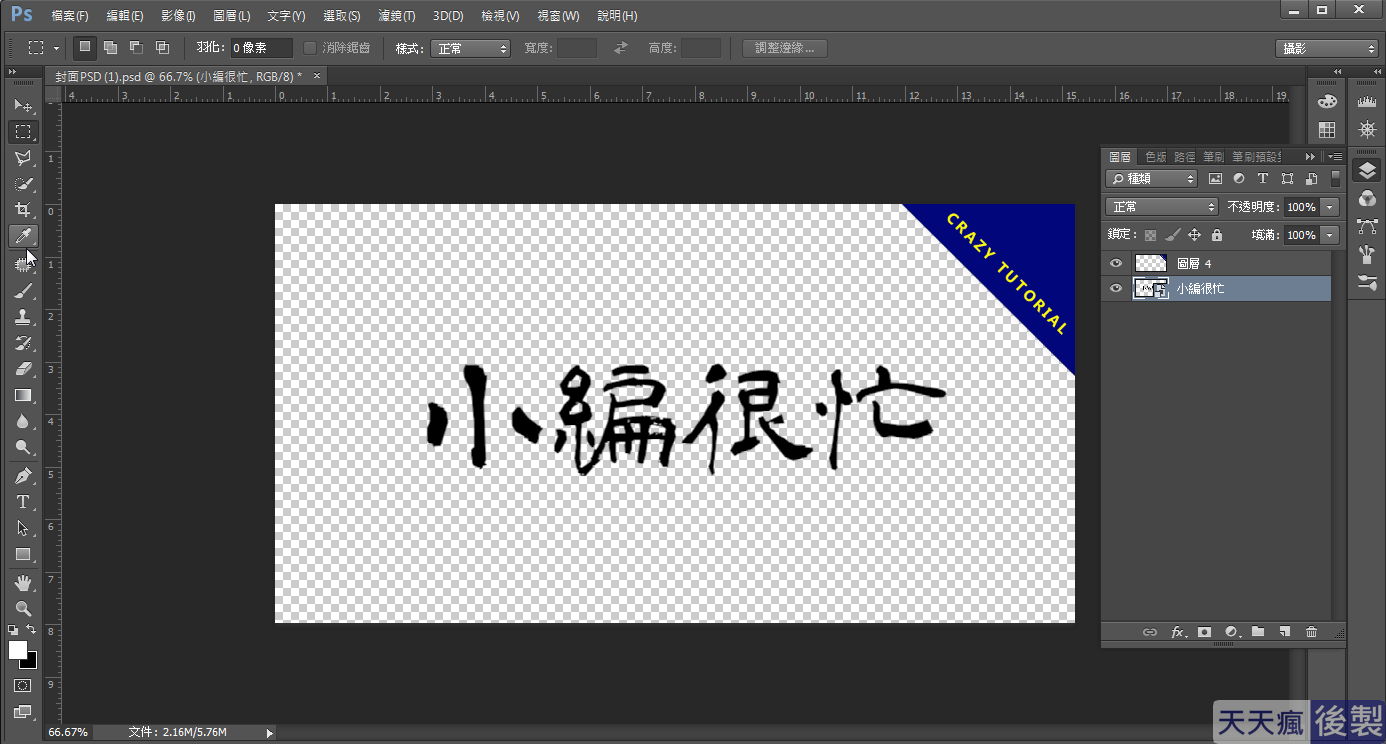Open the layer style fx menu

coord(1177,632)
